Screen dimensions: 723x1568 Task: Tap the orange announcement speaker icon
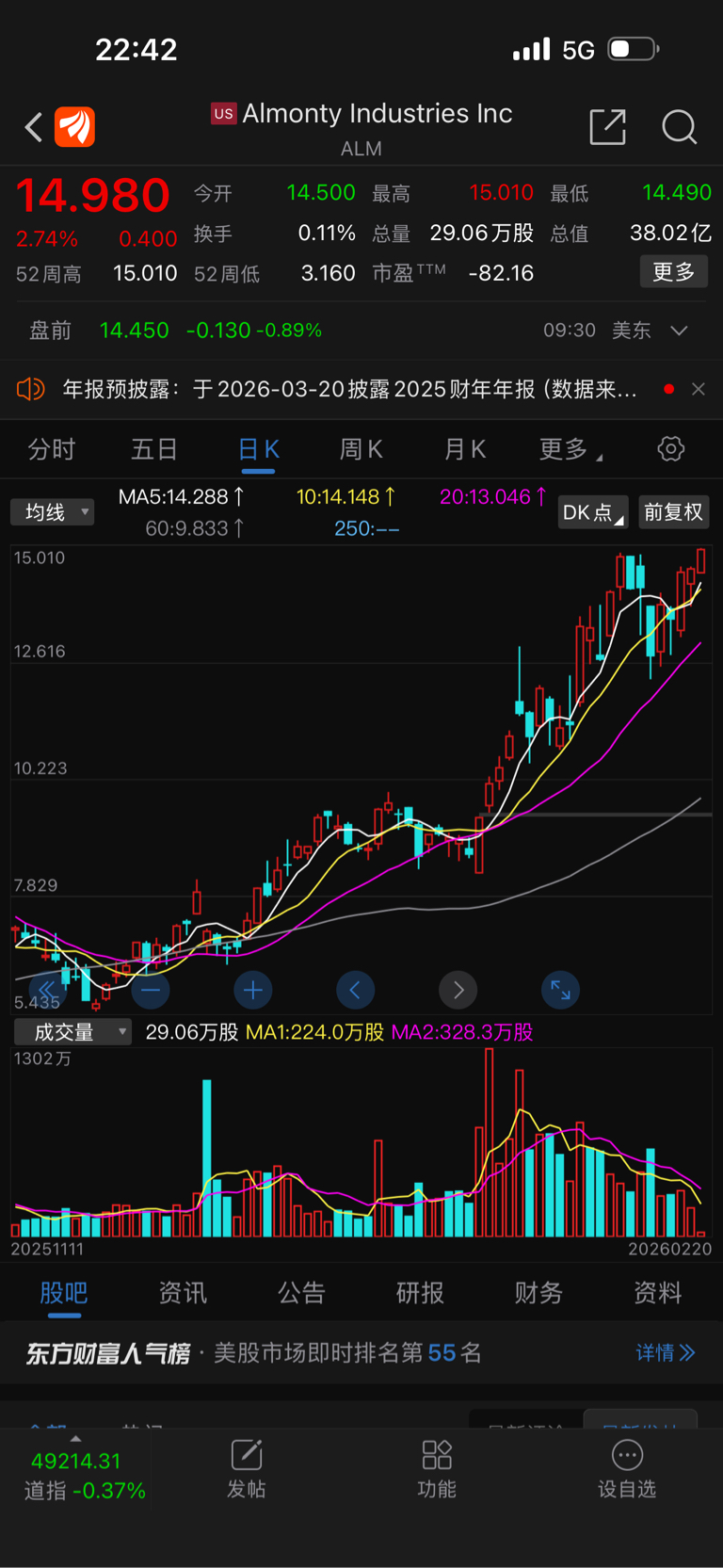click(30, 389)
